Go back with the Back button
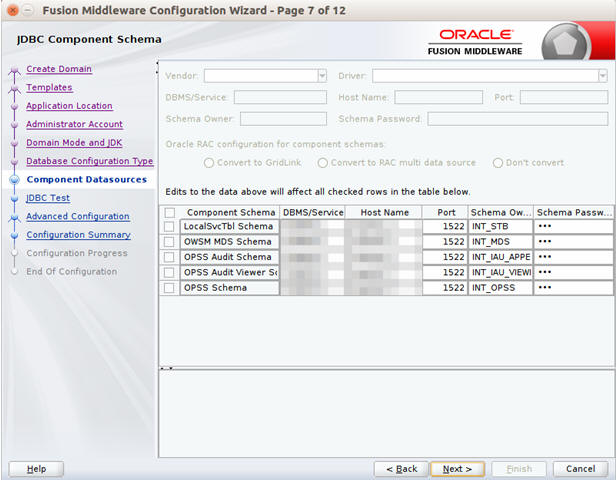The height and width of the screenshot is (480, 616). click(401, 469)
